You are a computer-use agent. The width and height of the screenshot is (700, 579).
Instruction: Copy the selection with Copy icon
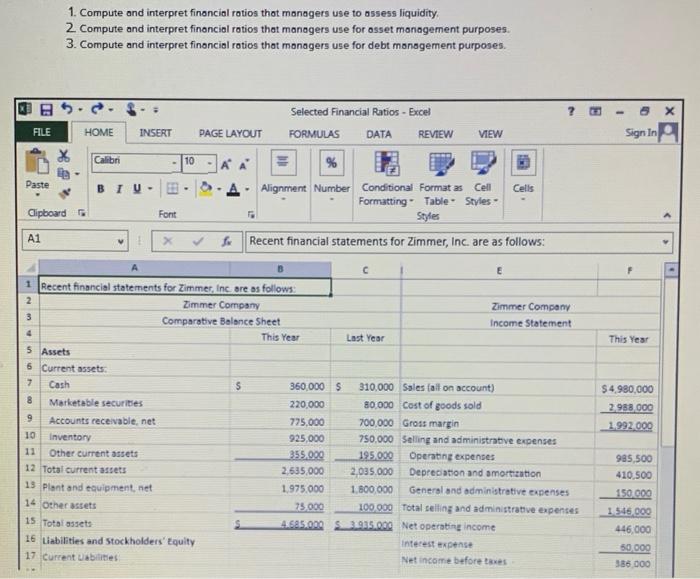[64, 173]
